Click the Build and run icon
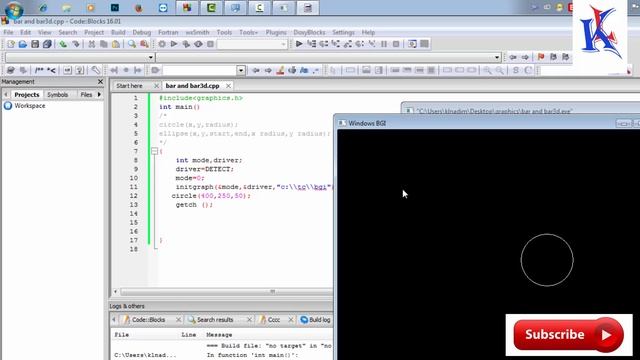 point(186,44)
